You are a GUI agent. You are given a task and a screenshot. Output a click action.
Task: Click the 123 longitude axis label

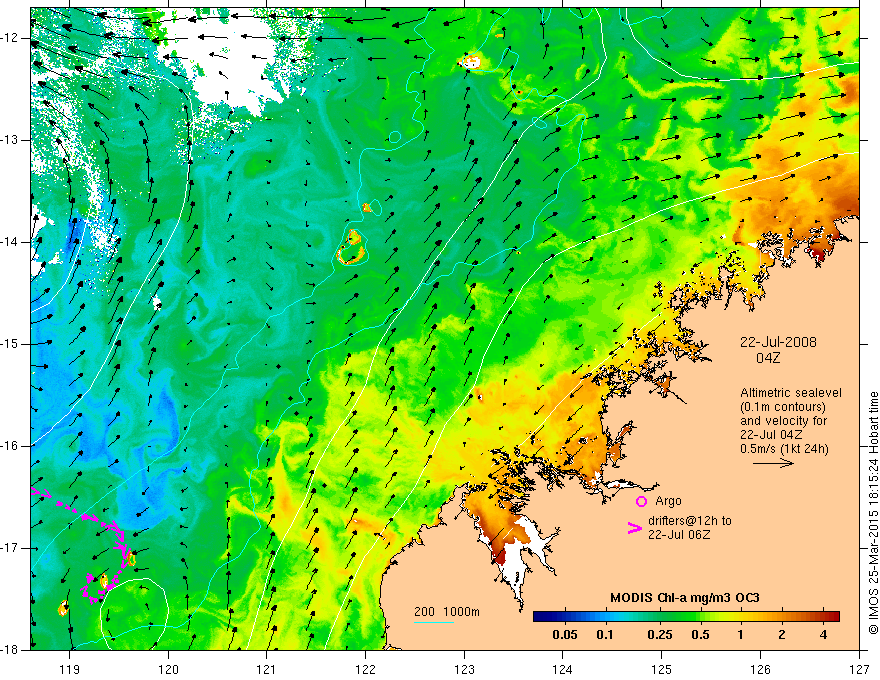464,669
